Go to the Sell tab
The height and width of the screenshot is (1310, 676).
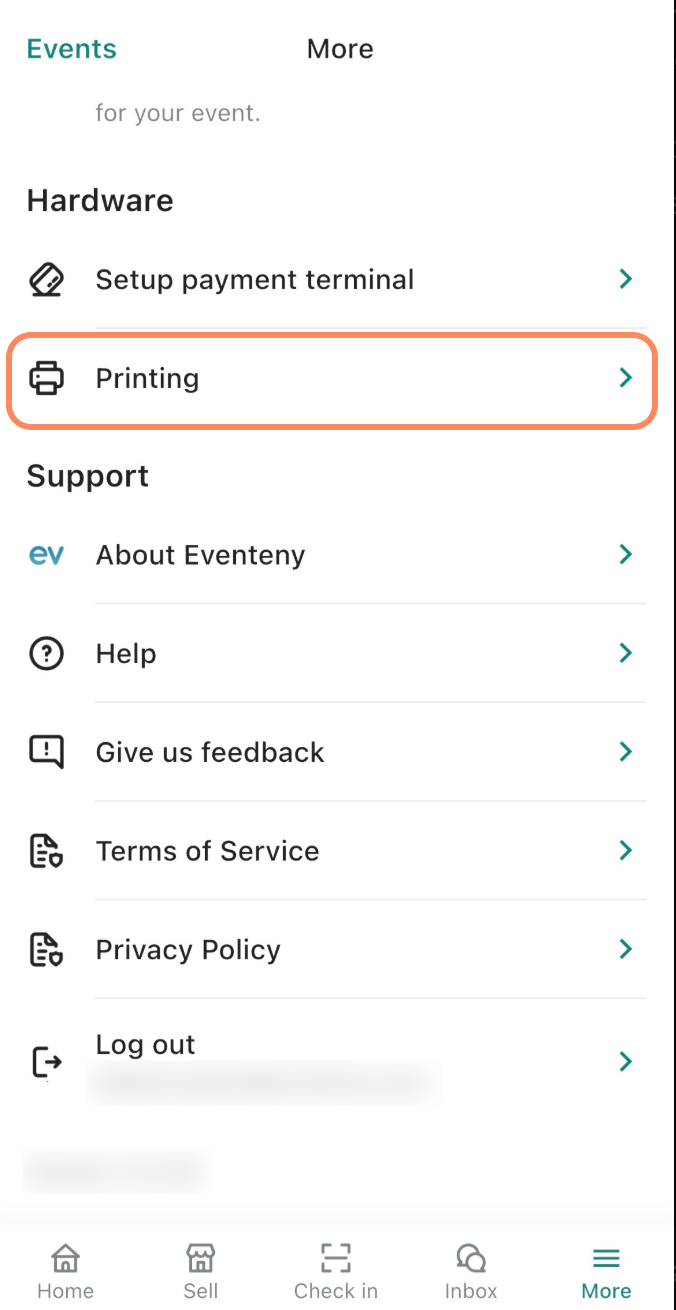click(201, 1272)
